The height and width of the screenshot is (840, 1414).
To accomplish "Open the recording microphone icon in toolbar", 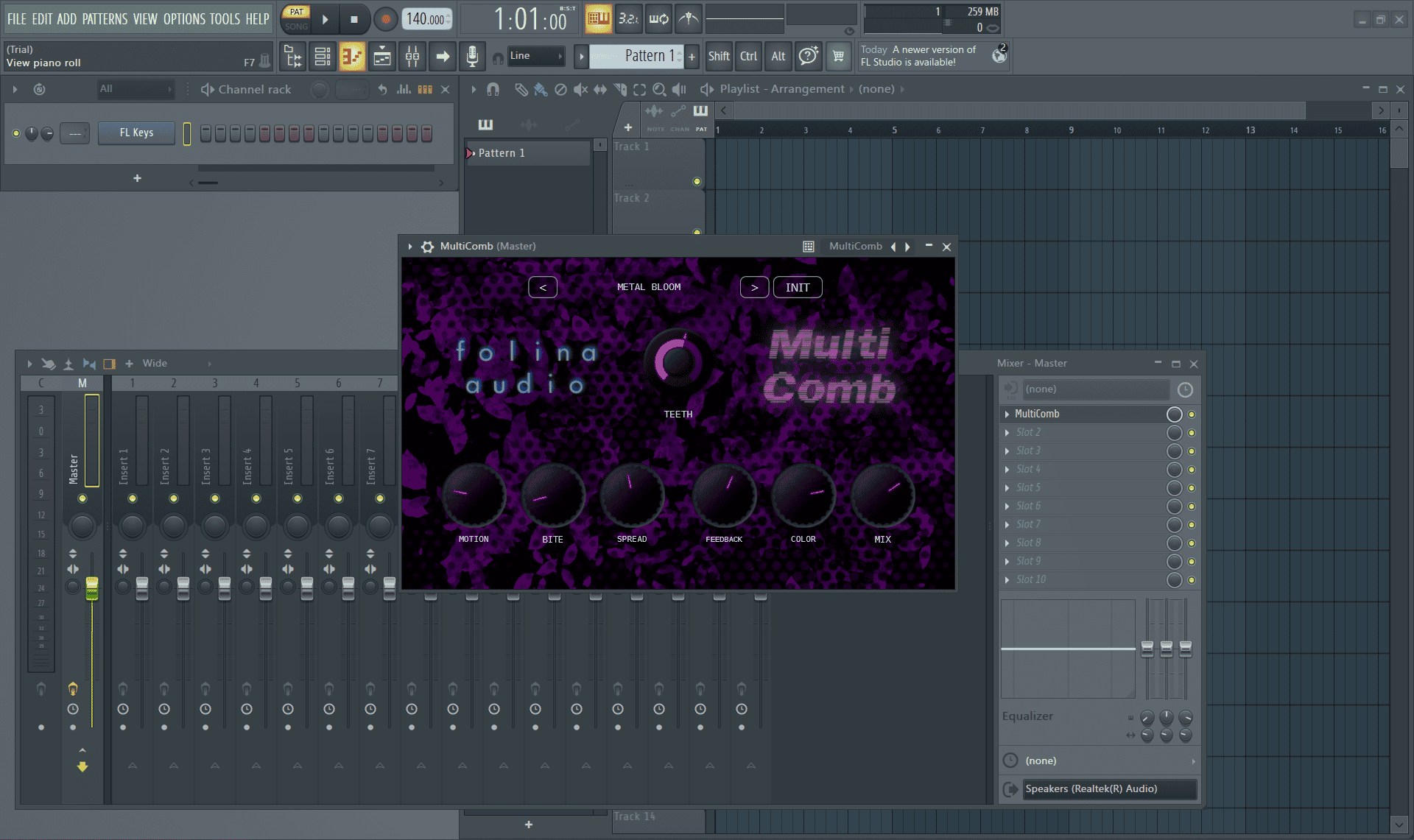I will [472, 57].
